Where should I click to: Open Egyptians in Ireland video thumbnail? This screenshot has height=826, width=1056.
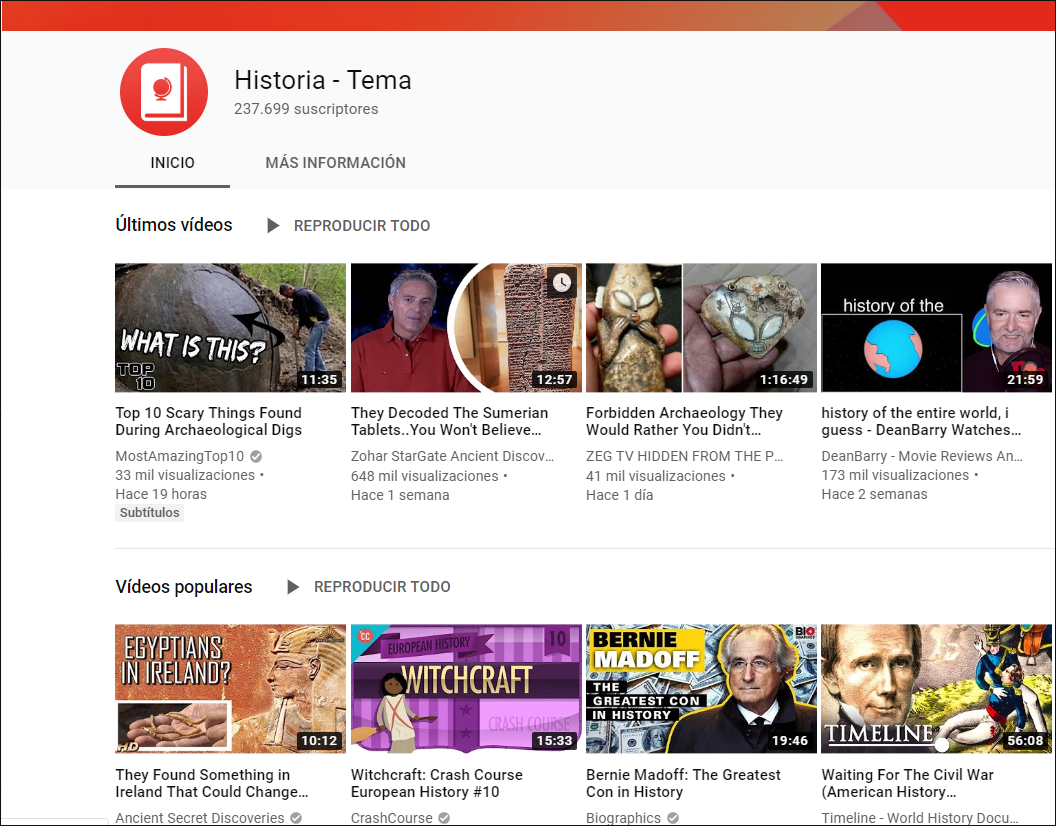point(230,689)
